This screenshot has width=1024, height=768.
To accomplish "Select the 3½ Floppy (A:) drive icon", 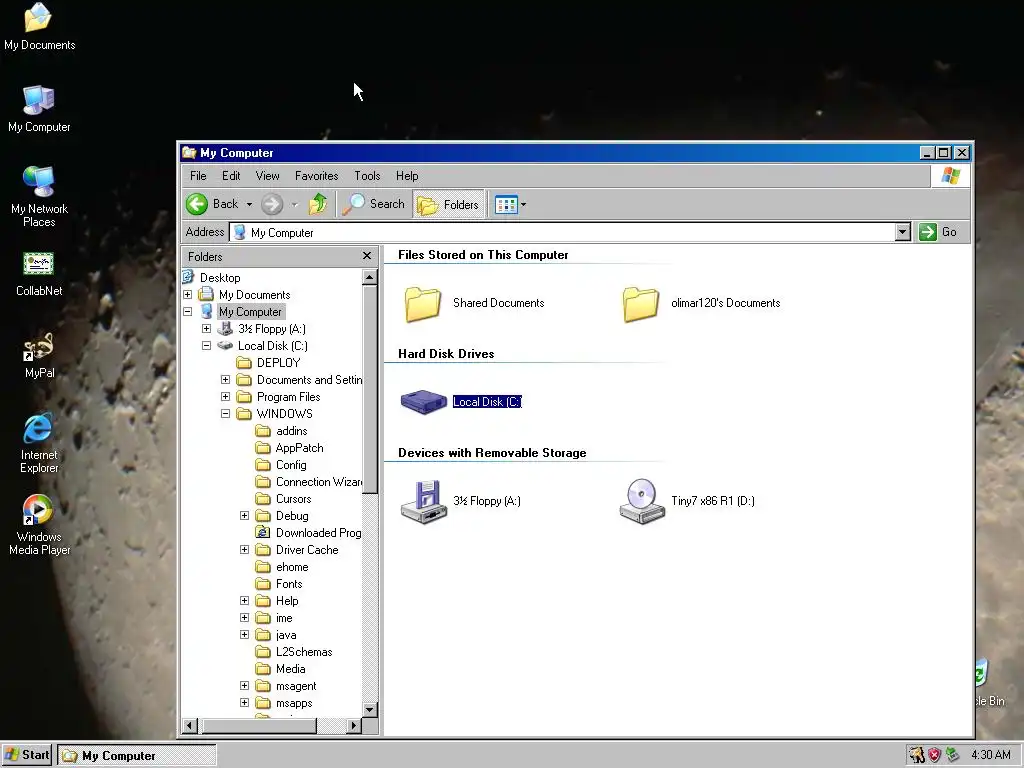I will point(424,502).
